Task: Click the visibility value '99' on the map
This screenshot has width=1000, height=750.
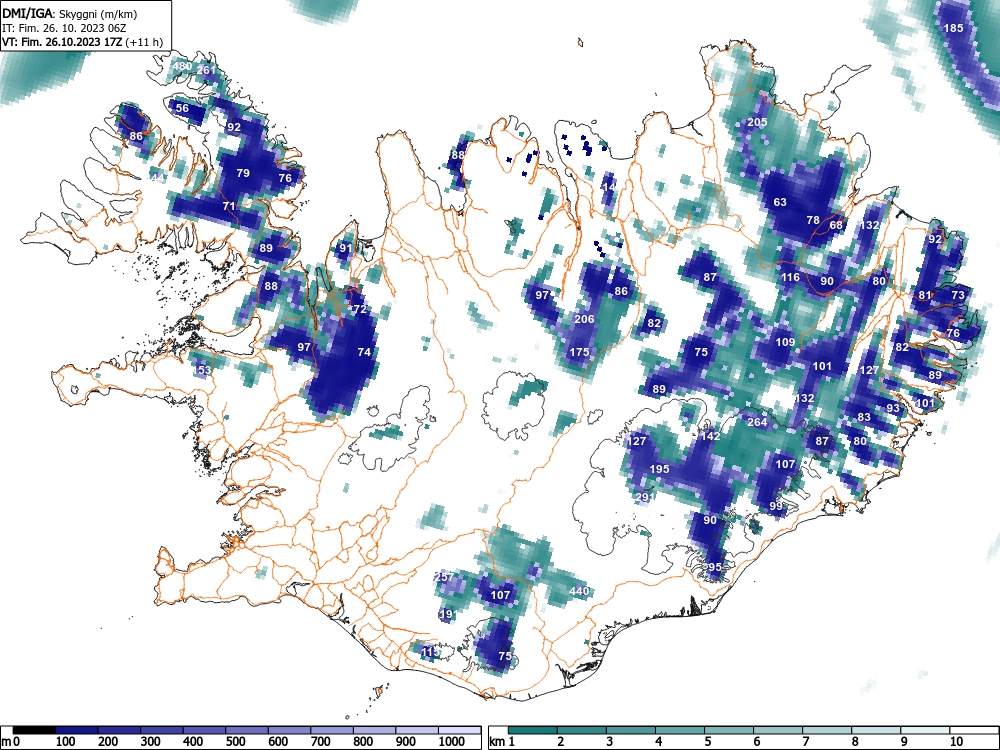Action: 776,506
